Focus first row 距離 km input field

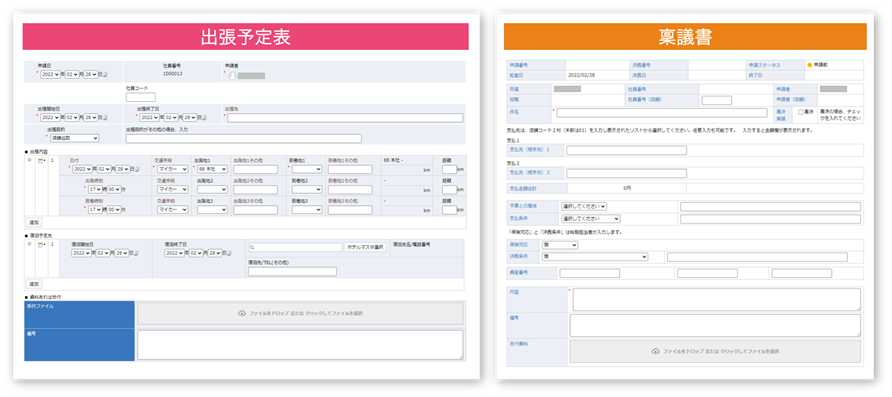(x=449, y=169)
